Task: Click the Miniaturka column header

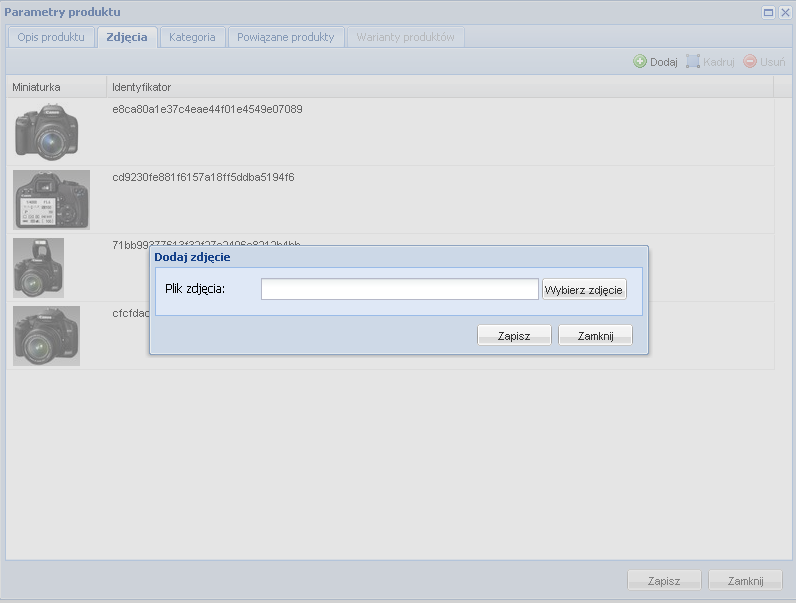Action: click(56, 87)
